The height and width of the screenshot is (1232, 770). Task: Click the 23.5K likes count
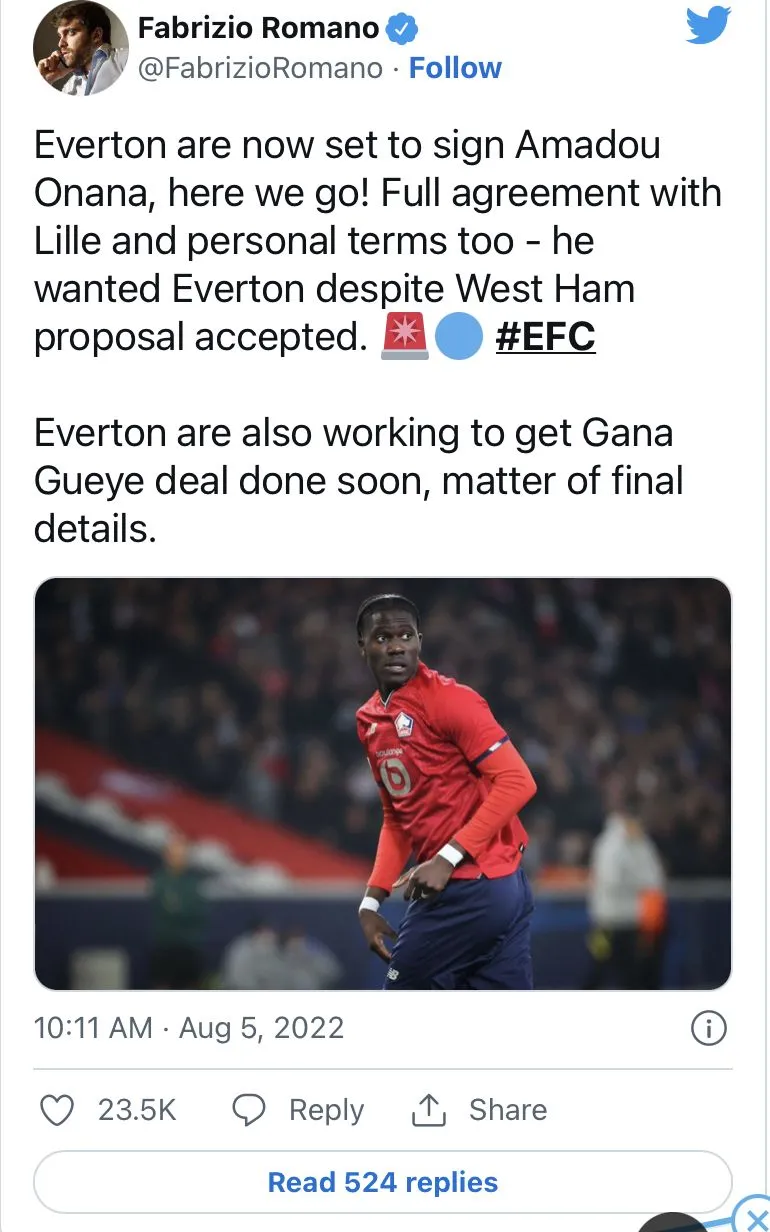coord(137,1110)
